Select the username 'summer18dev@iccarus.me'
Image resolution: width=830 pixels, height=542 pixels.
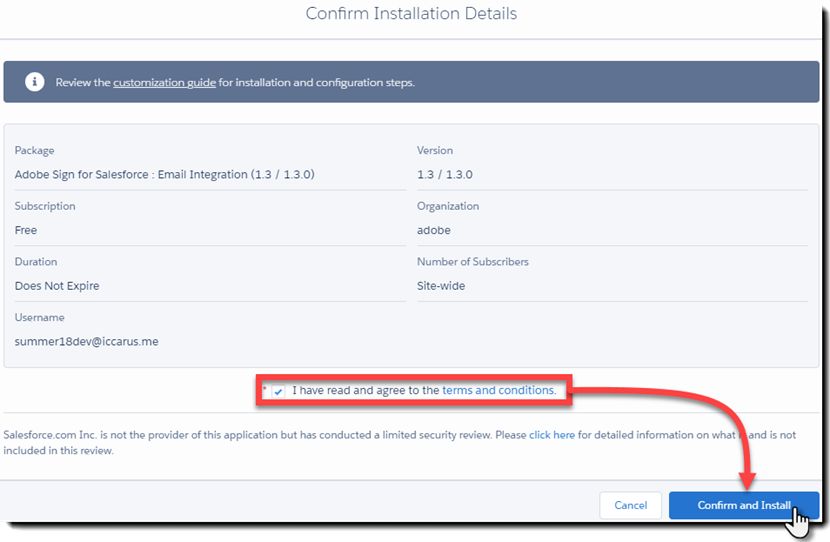87,341
